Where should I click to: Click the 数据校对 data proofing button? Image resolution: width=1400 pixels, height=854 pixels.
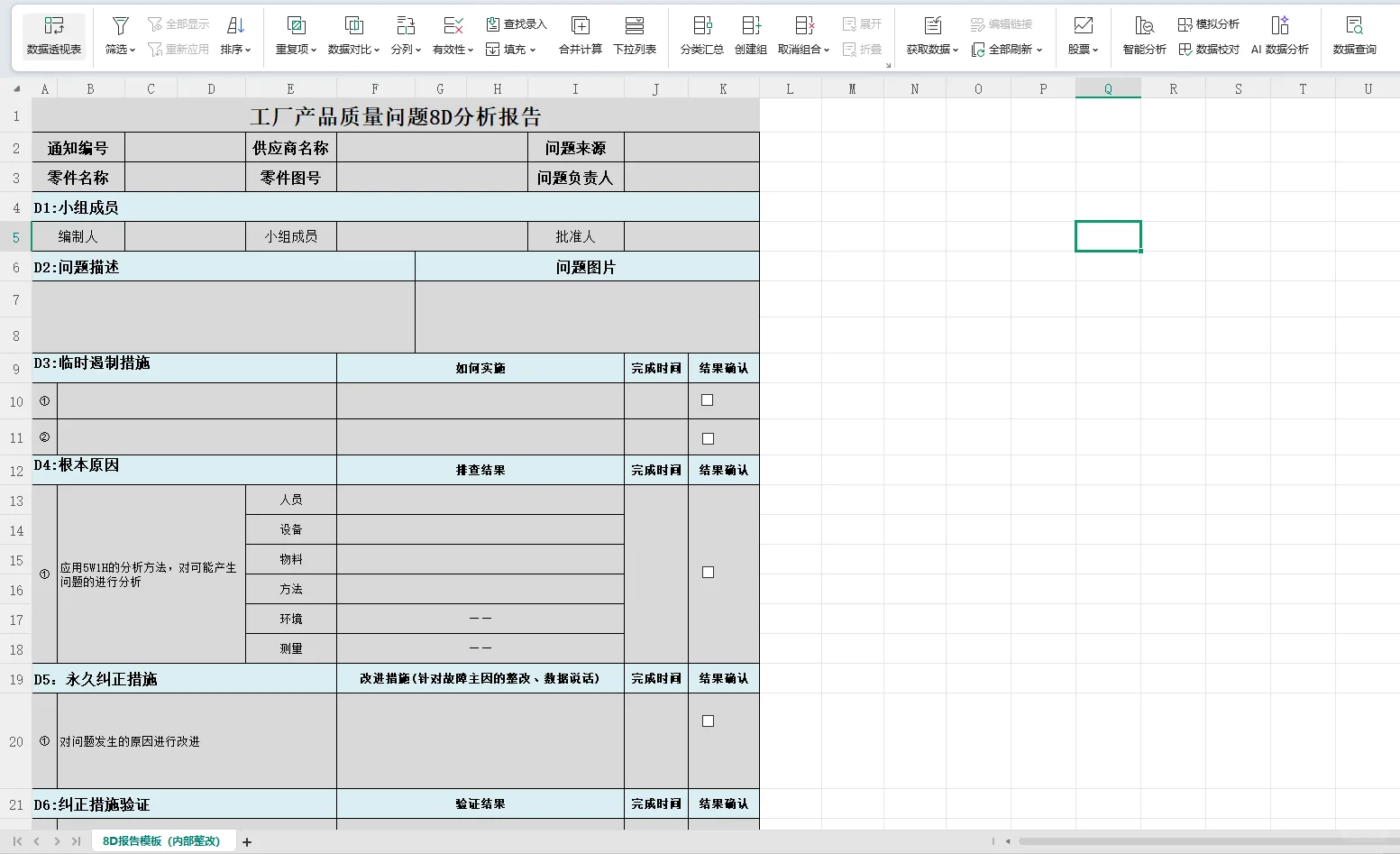pos(1209,50)
